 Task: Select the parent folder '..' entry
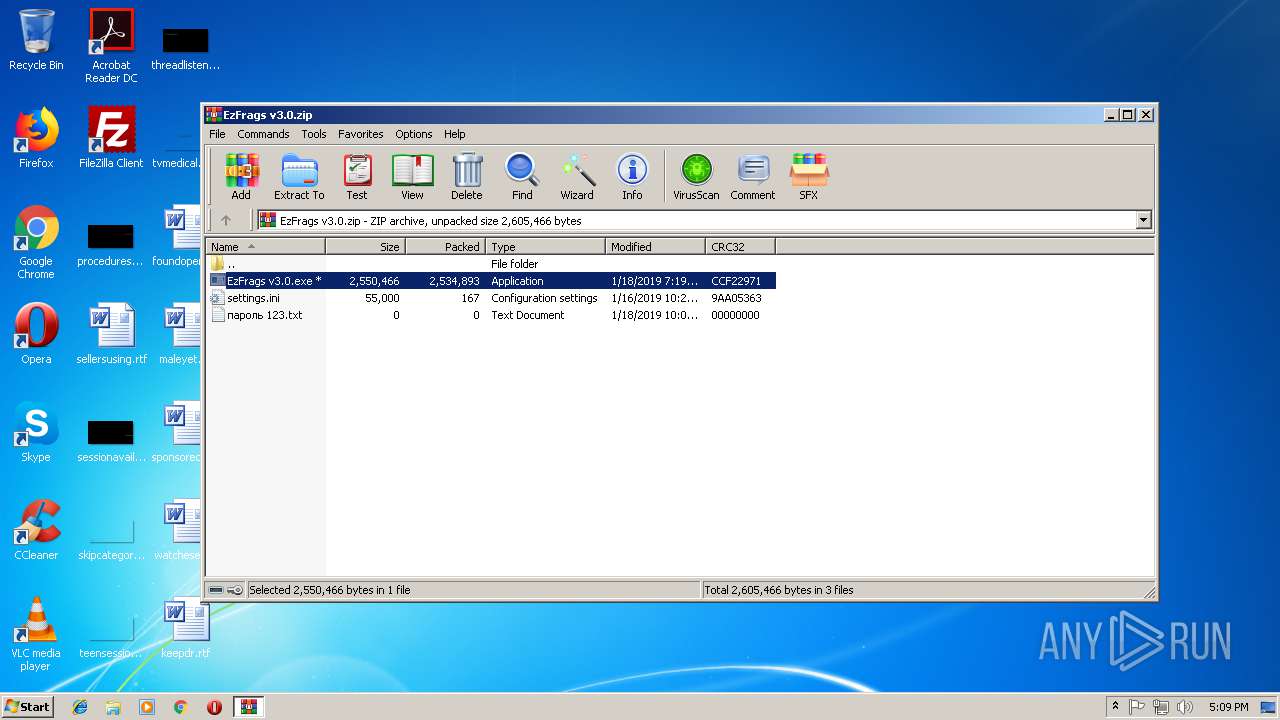click(231, 264)
